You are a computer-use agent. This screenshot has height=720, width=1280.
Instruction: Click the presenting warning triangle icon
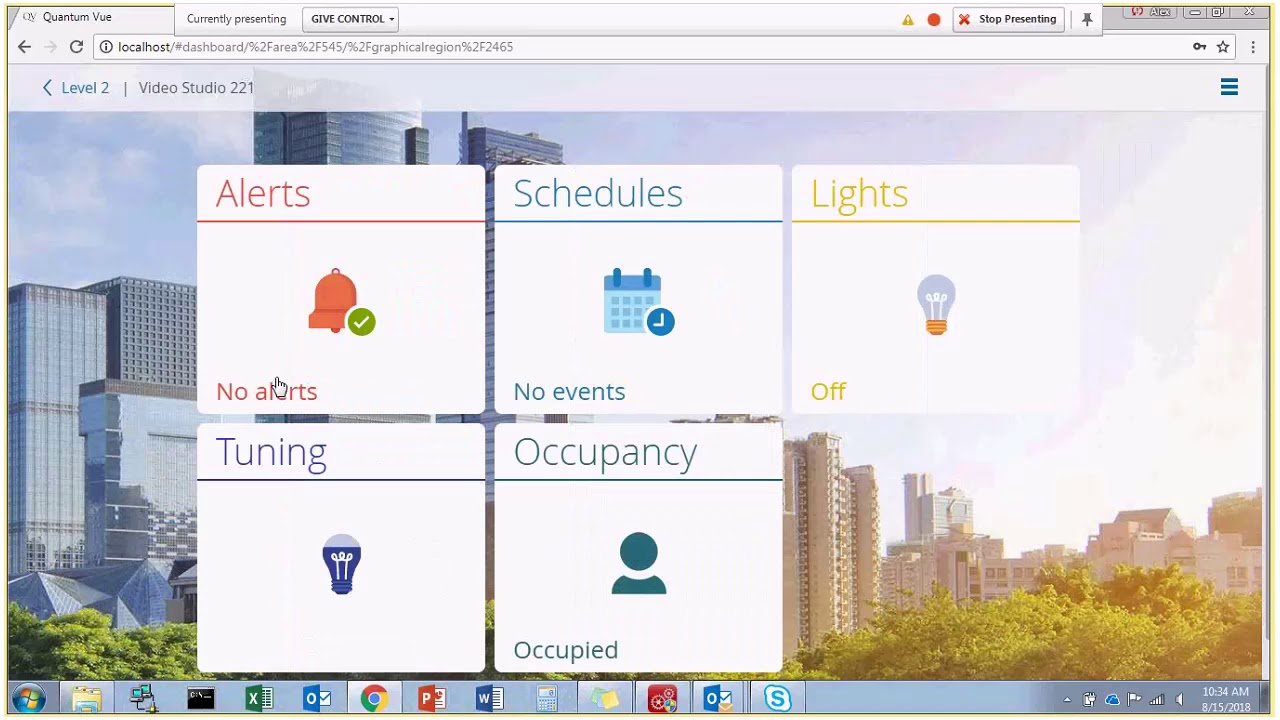click(x=908, y=19)
